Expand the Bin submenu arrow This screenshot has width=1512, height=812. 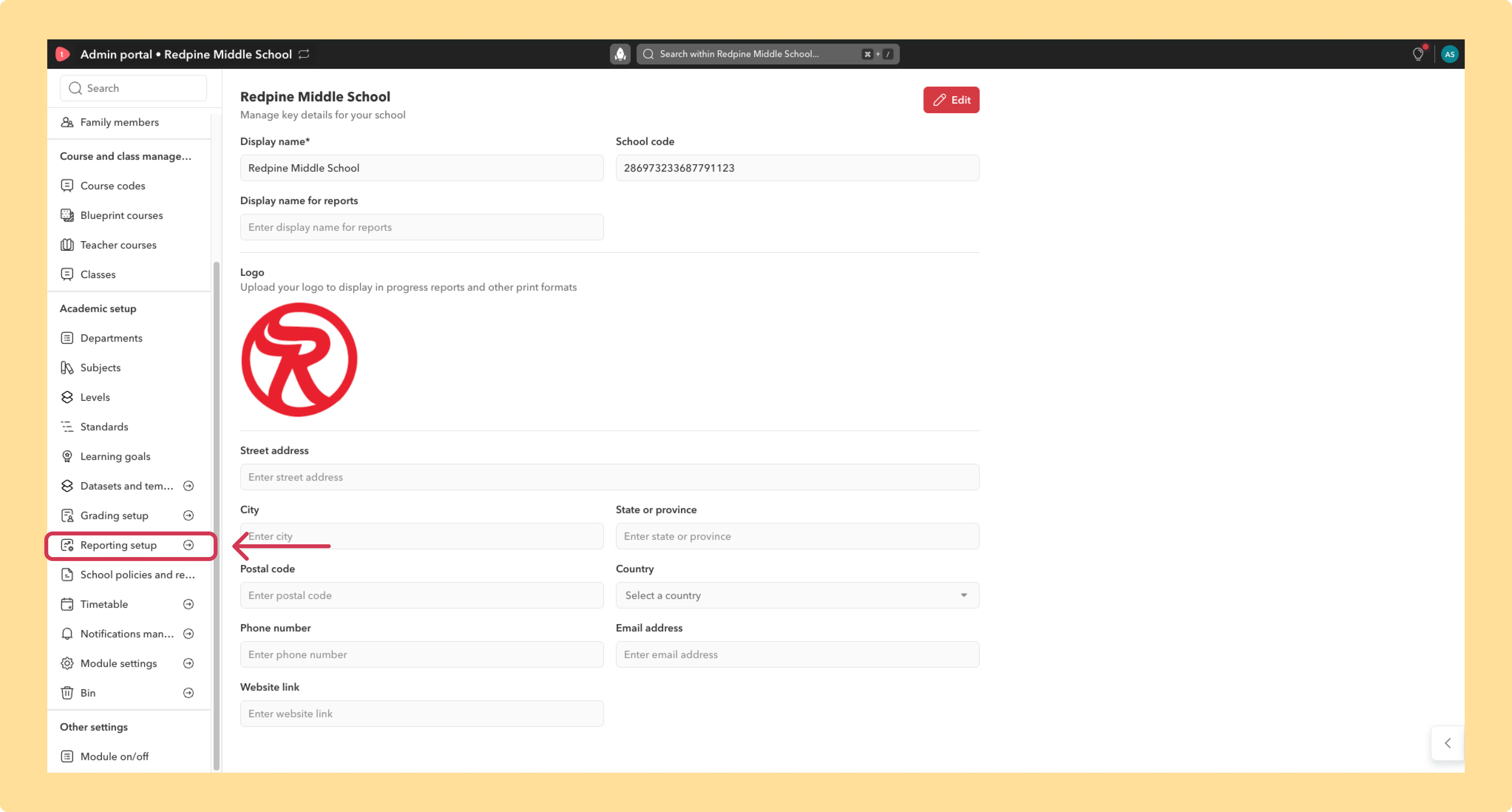[x=189, y=693]
